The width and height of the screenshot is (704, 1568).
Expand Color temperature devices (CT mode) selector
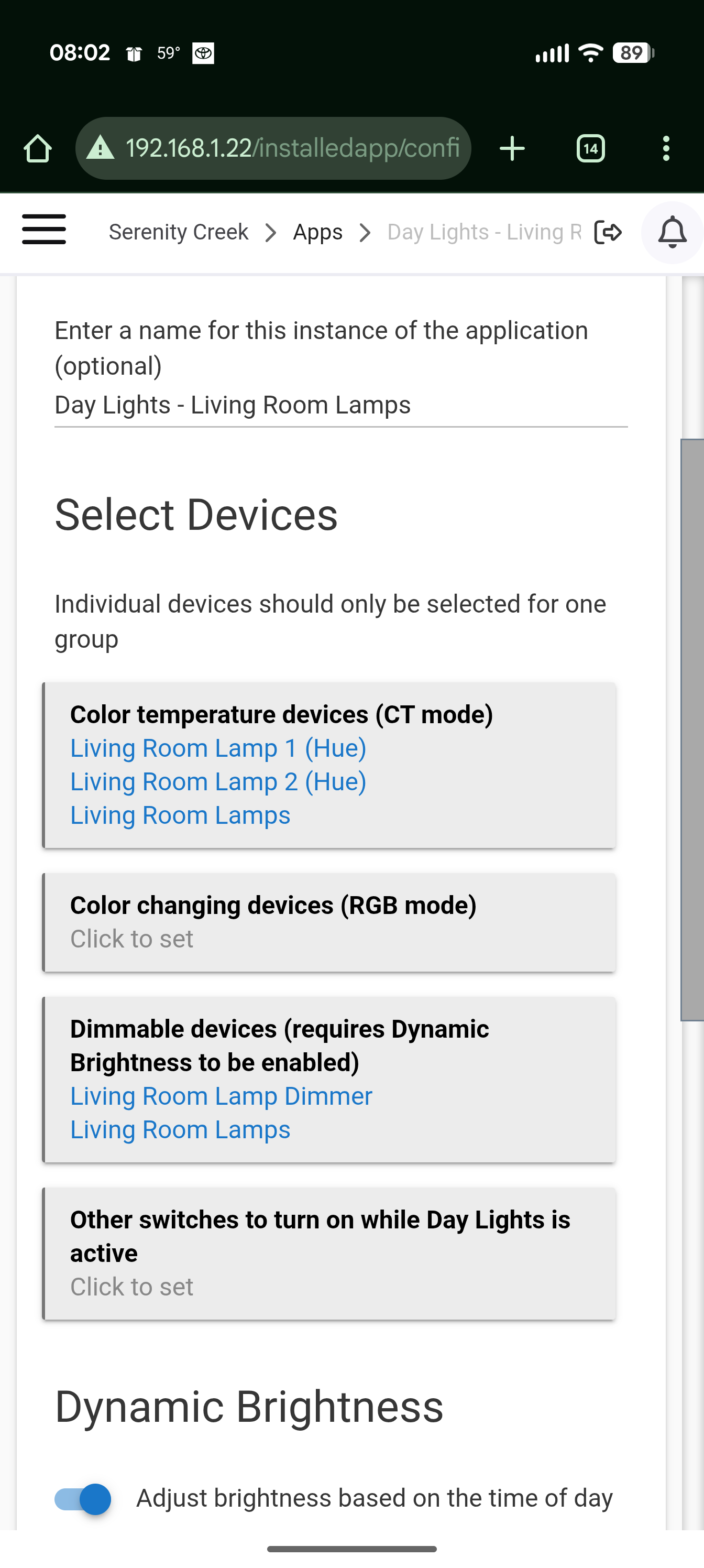[x=329, y=765]
